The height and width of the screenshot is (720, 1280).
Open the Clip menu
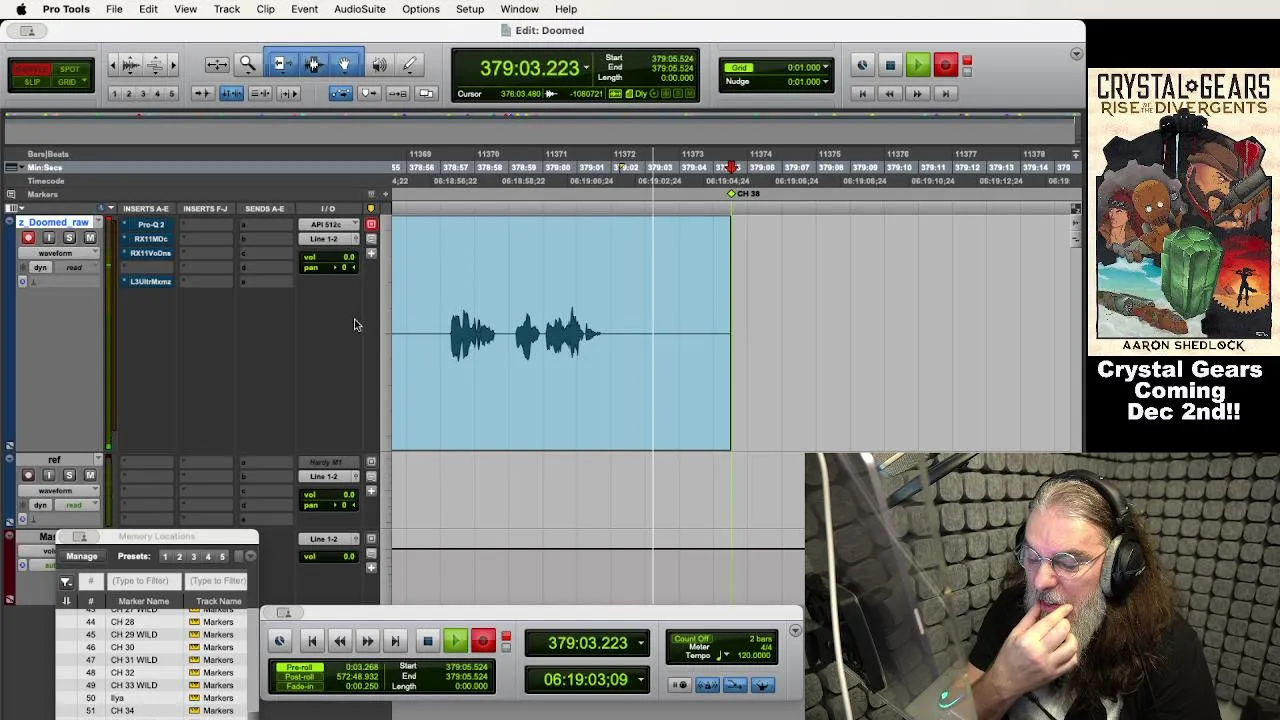point(265,9)
